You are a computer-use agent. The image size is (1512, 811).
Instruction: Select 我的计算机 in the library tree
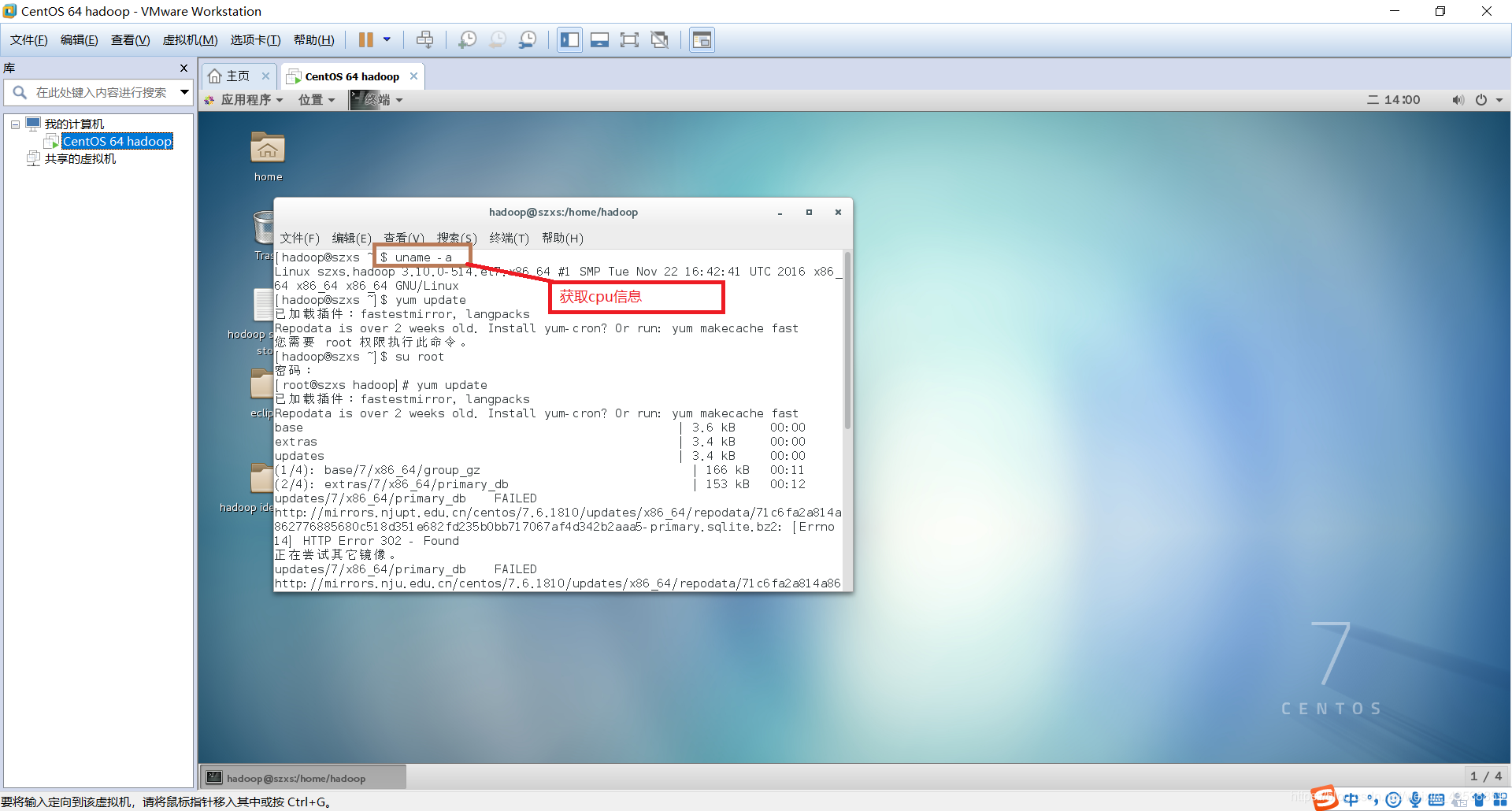(x=74, y=124)
